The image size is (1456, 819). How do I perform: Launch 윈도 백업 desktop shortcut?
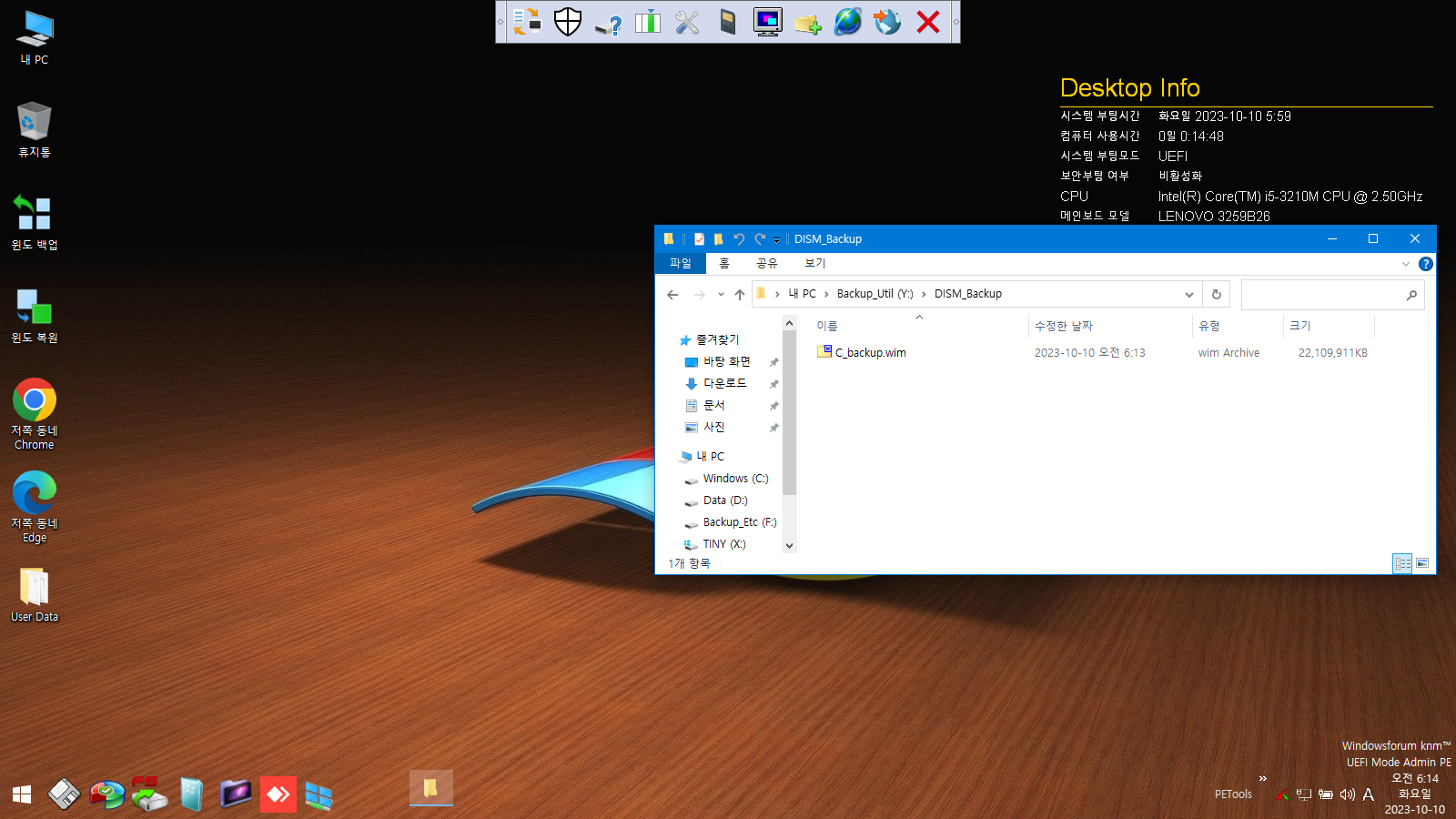tap(35, 223)
